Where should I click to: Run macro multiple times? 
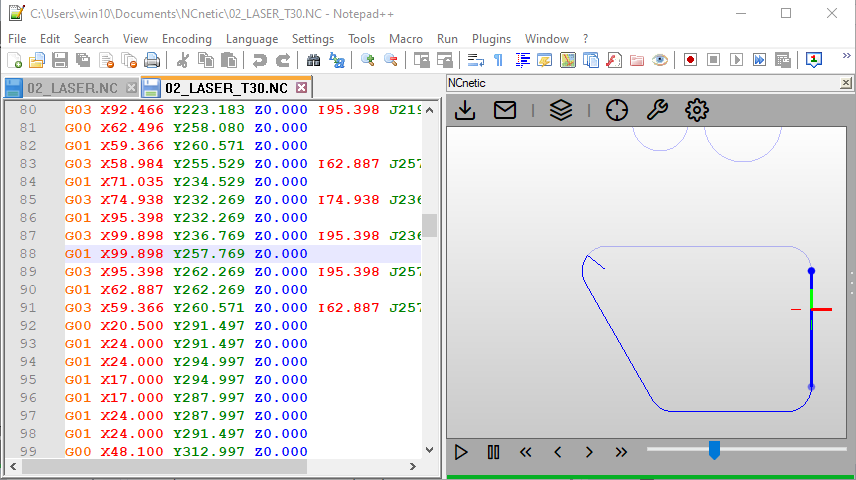tap(759, 60)
